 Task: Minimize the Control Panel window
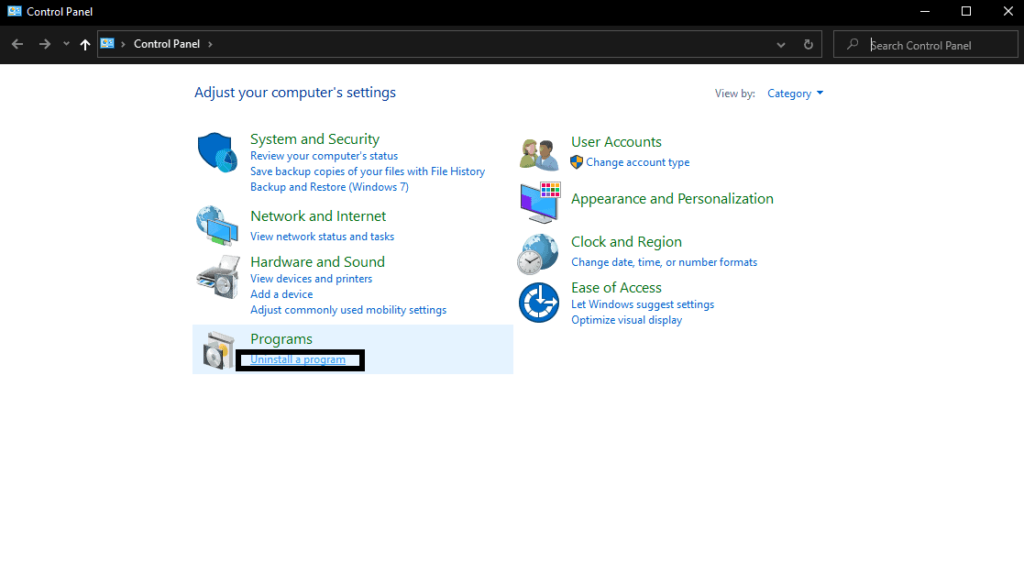pos(925,12)
